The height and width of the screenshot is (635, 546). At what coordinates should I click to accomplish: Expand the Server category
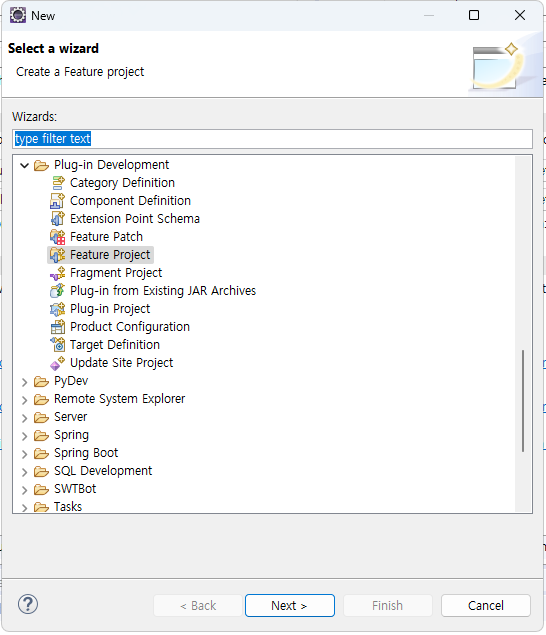click(x=25, y=418)
